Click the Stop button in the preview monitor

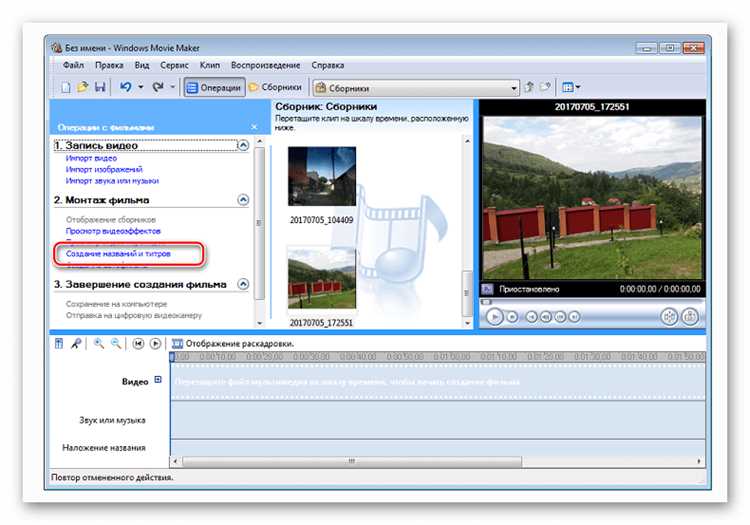pyautogui.click(x=512, y=317)
